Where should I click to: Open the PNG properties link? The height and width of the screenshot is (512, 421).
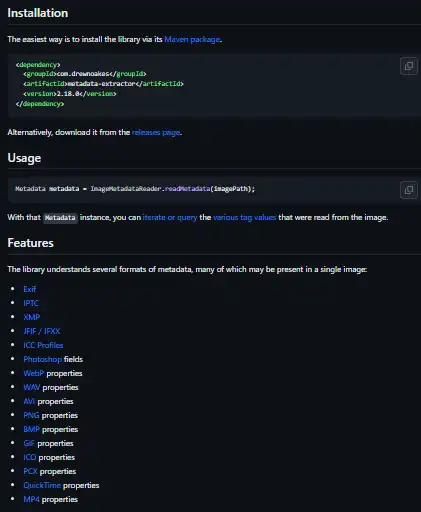[x=31, y=415]
